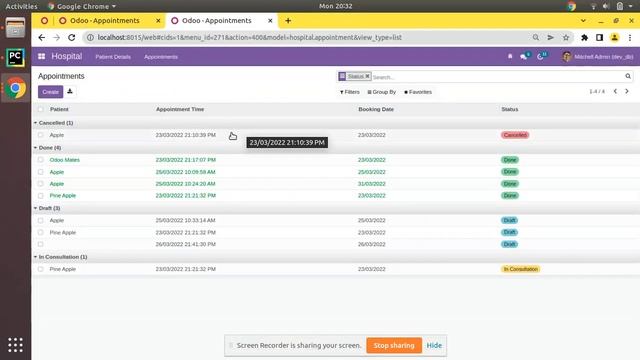Hide the screen sharing notice

tap(434, 345)
